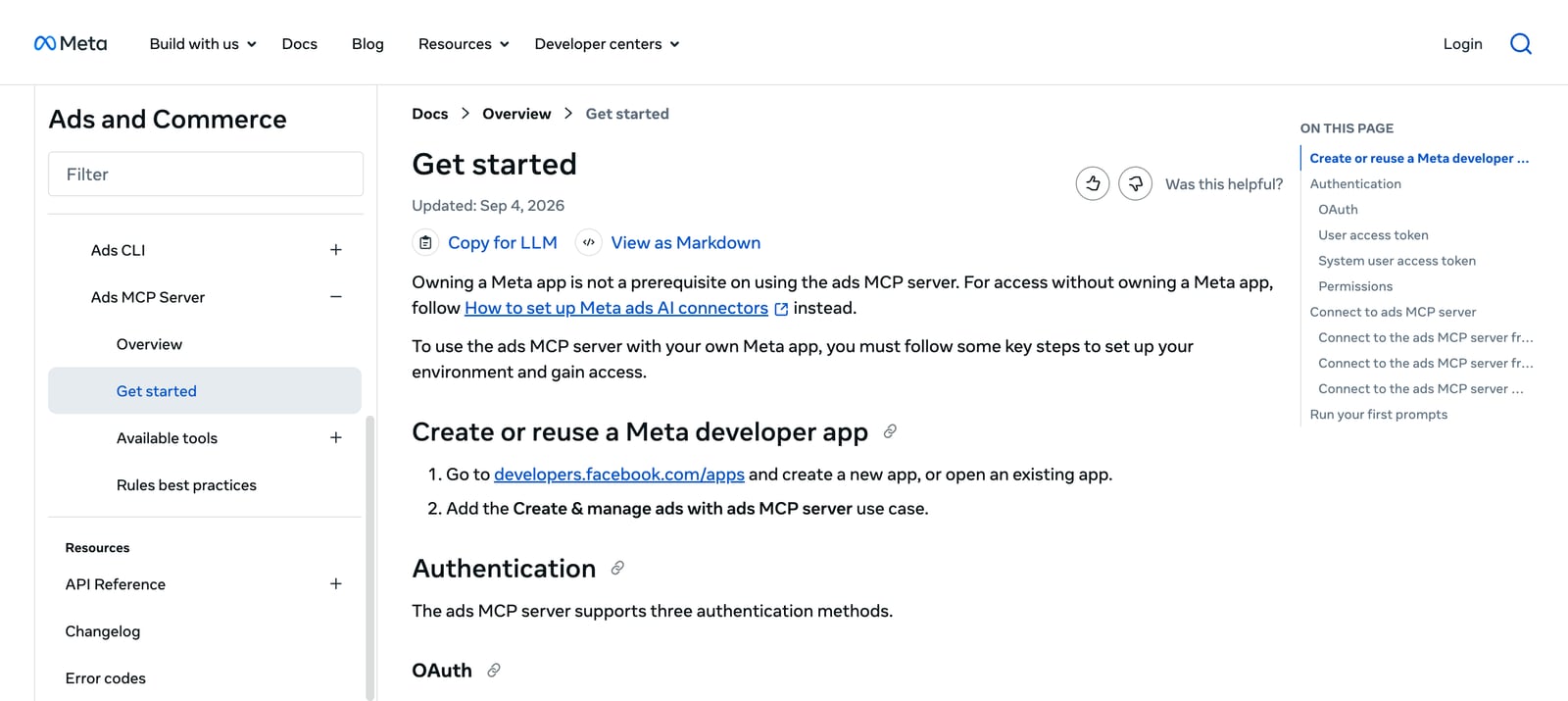Viewport: 1568px width, 701px height.
Task: Click the sidebar vertical scrollbar
Action: 369,557
